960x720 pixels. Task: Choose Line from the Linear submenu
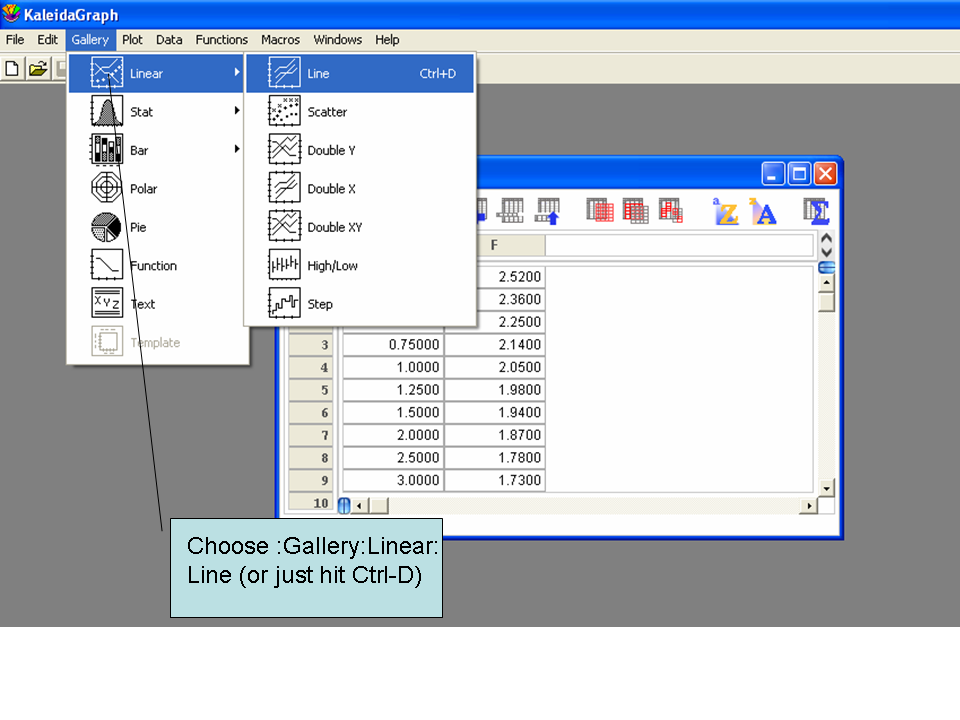pos(360,73)
